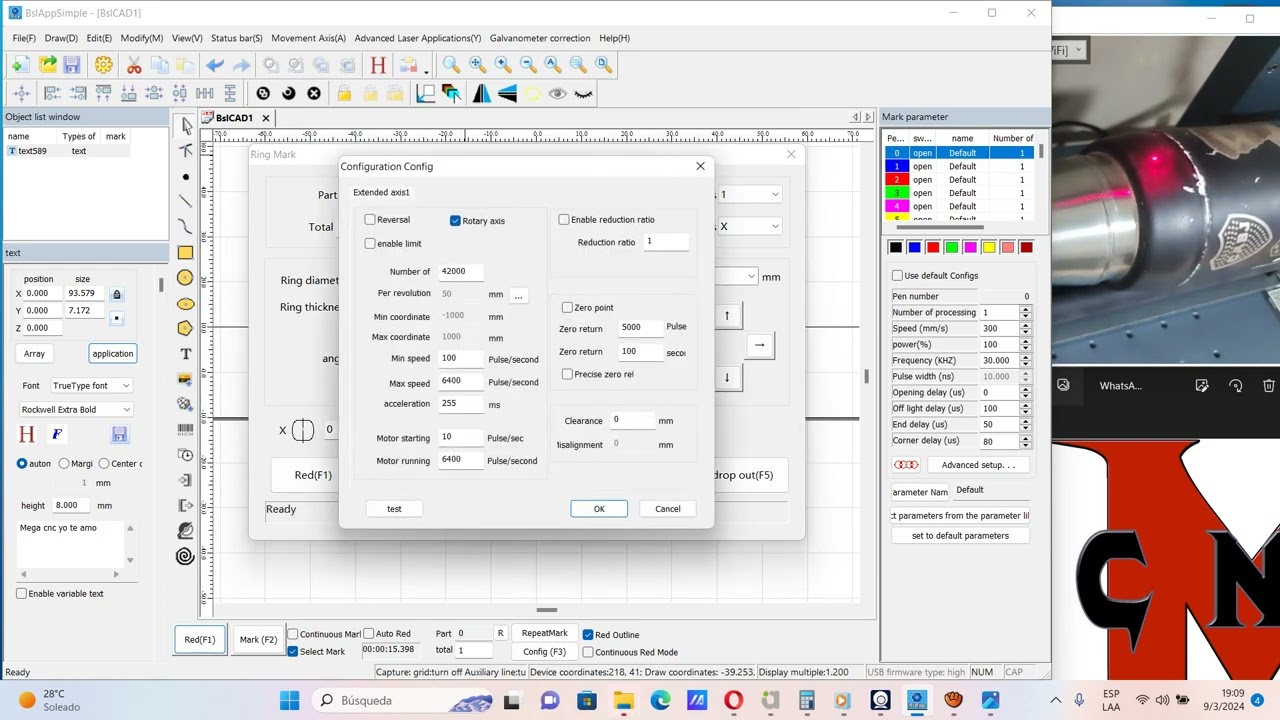
Task: Select the Polygon drawing tool
Action: tap(185, 328)
